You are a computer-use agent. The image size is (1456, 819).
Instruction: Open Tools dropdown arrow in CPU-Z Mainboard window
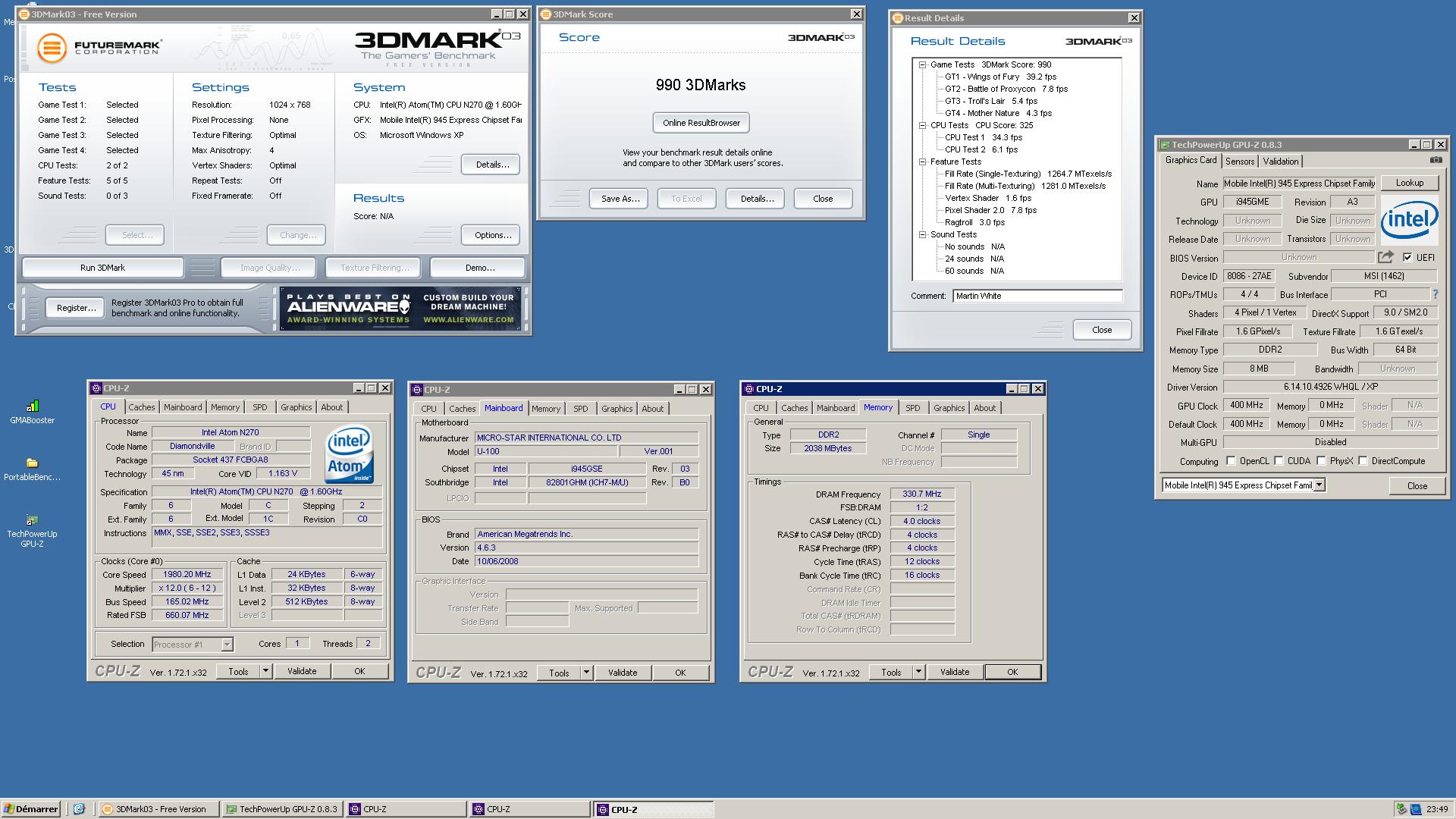point(586,673)
